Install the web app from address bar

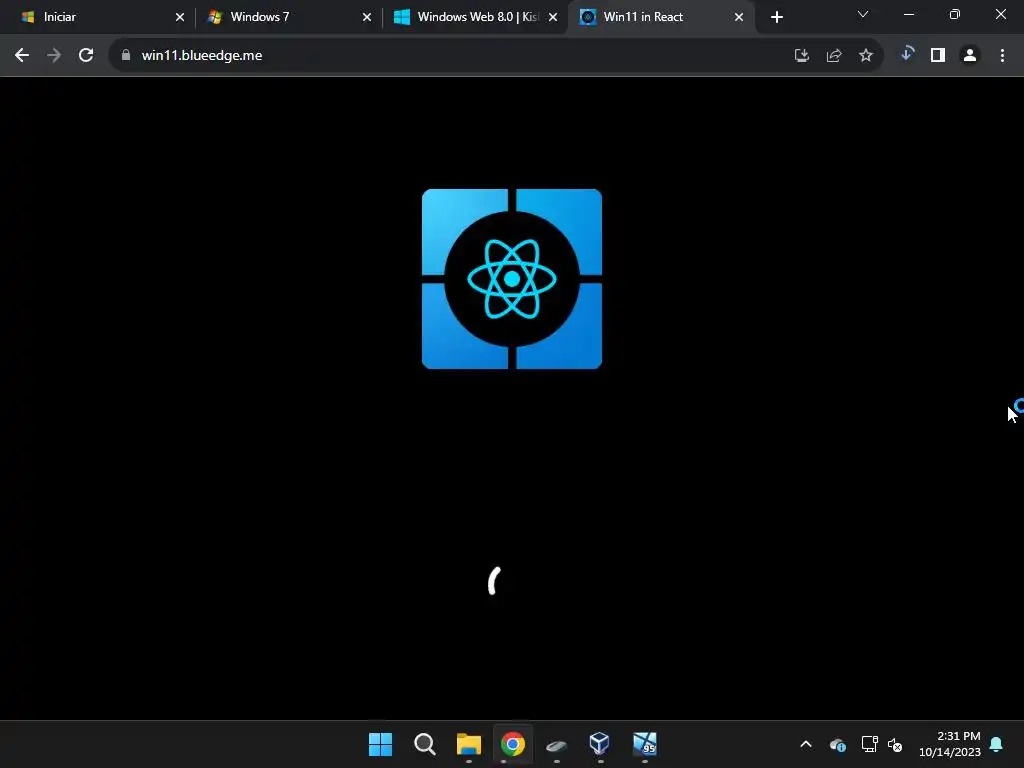click(x=802, y=56)
